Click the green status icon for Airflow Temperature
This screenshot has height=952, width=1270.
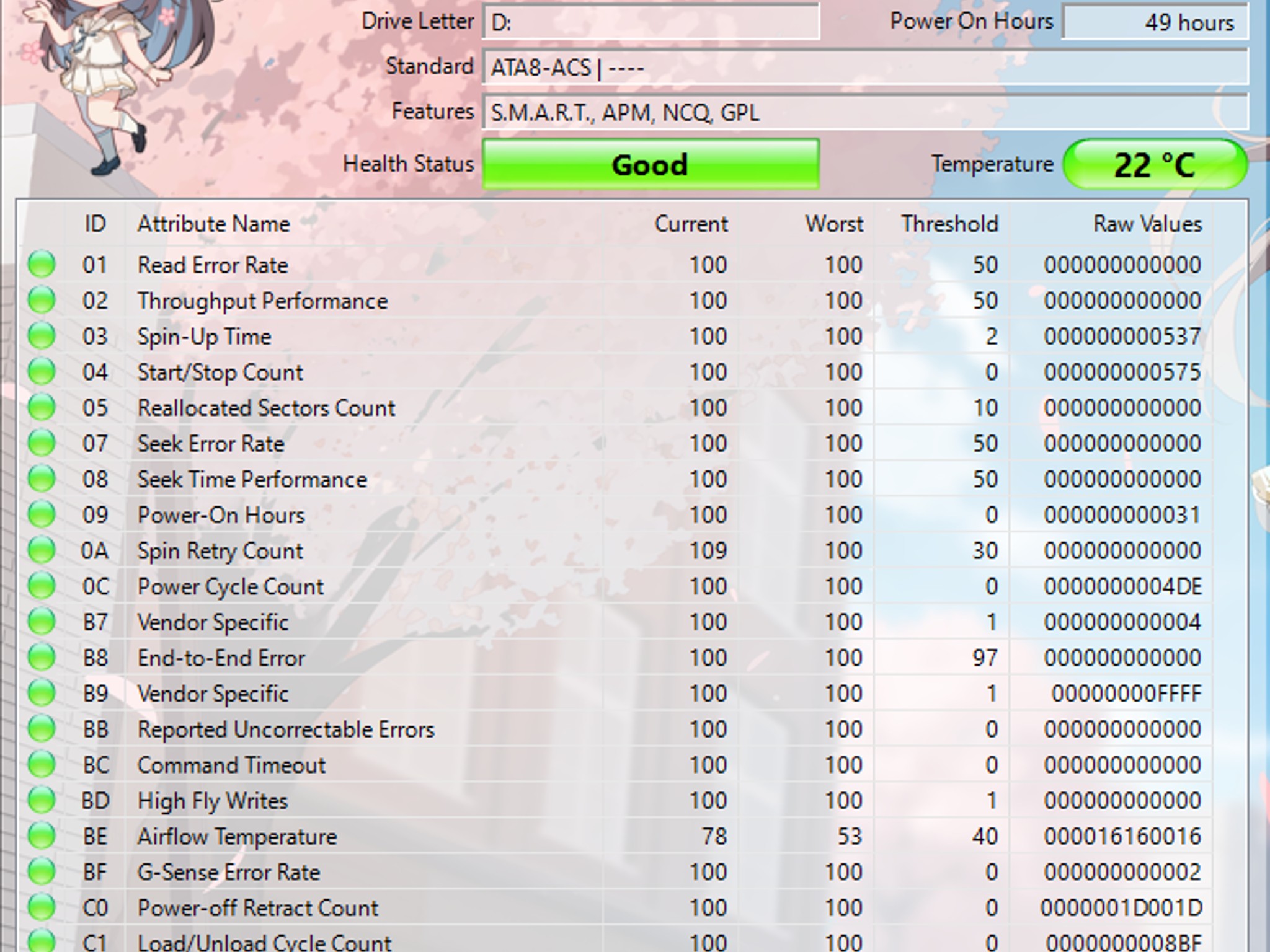(42, 837)
